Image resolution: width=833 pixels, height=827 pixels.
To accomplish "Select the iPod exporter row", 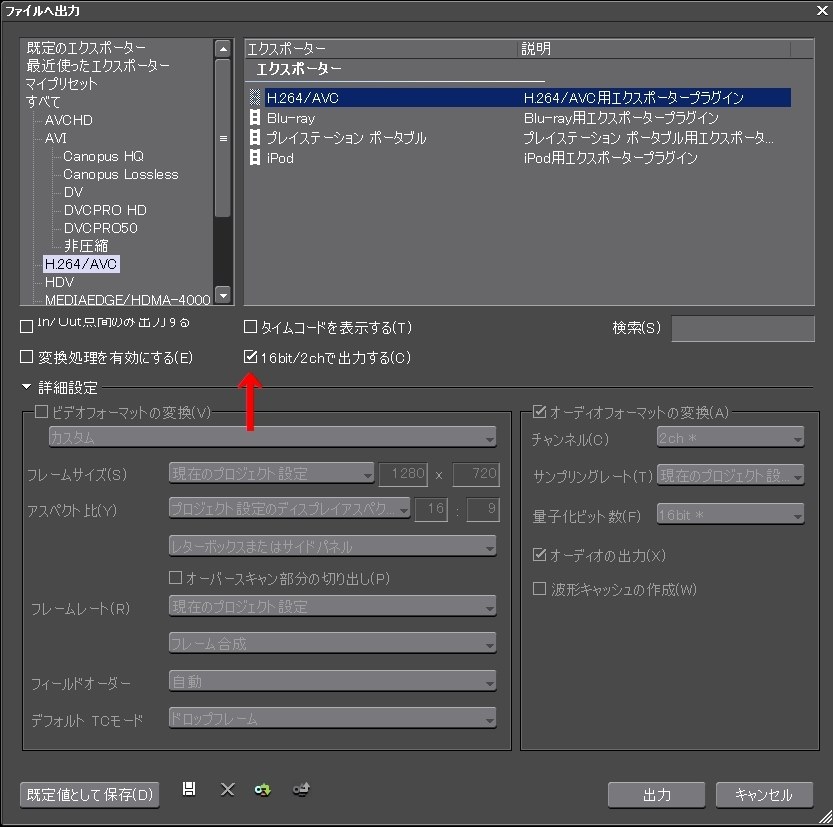I will tap(521, 157).
